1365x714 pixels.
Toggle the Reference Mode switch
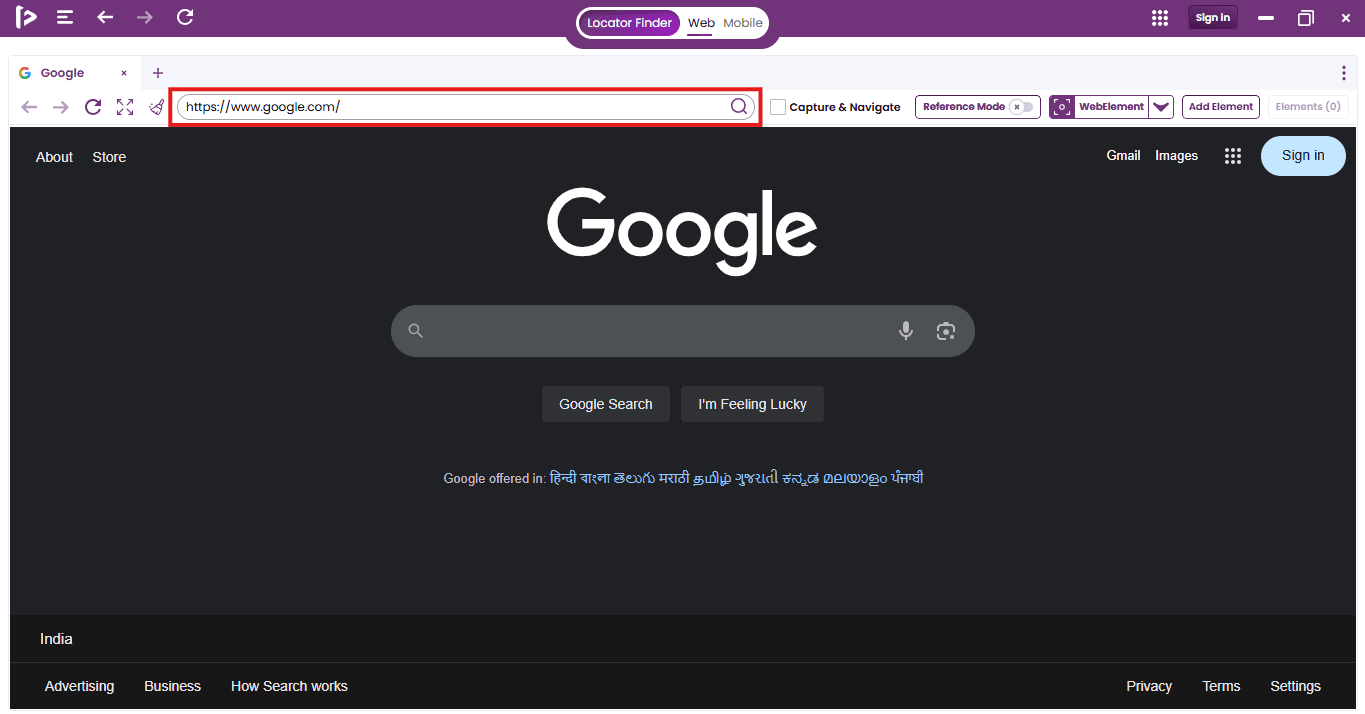1021,107
